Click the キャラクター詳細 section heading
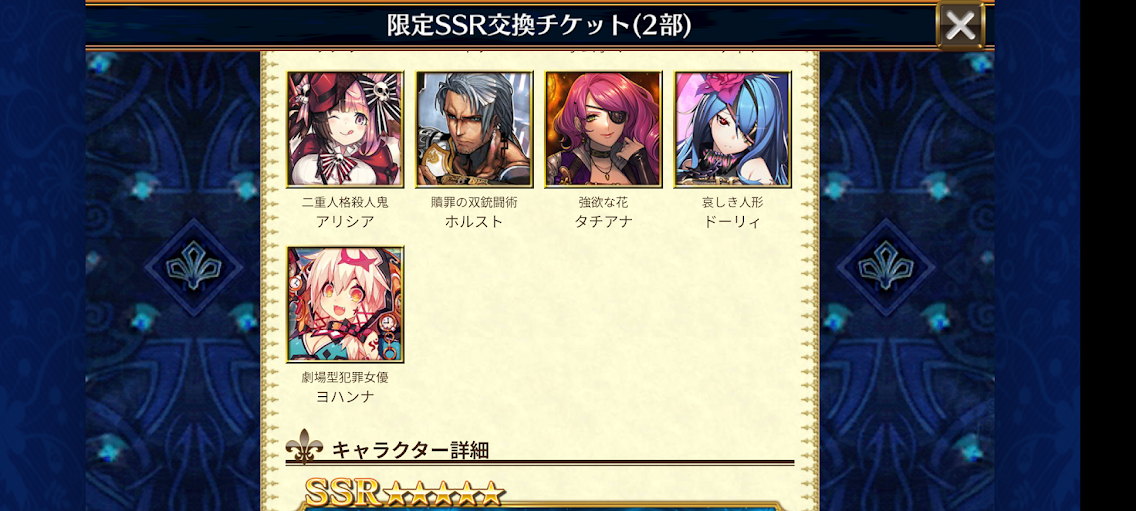The image size is (1136, 511). (410, 450)
